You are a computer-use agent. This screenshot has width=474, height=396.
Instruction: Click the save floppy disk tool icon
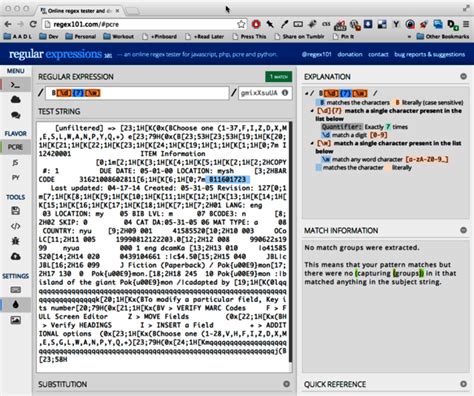click(x=15, y=211)
